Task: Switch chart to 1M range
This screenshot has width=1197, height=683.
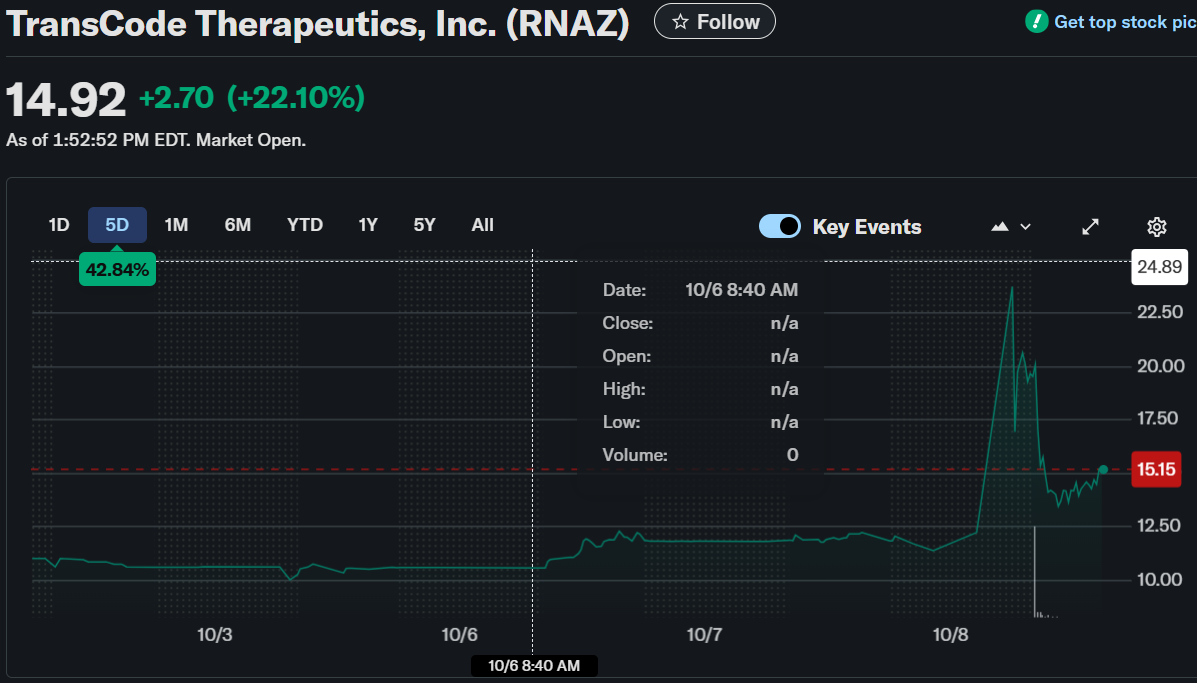Action: coord(176,225)
